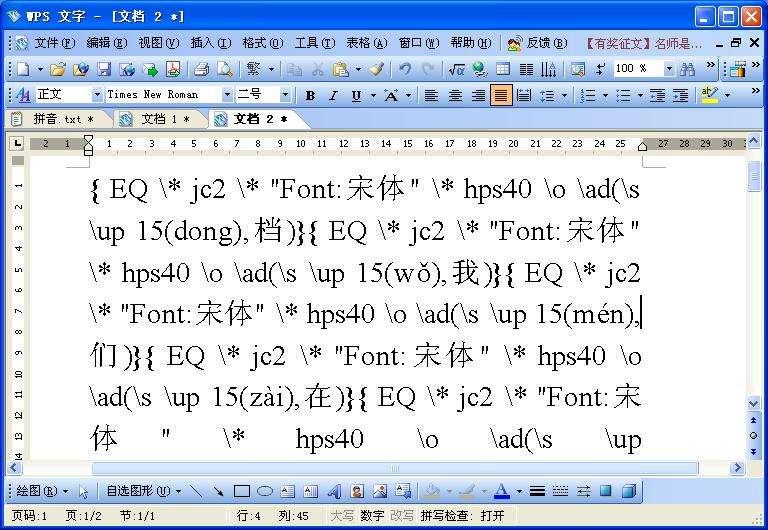The image size is (768, 530).
Task: Open the 插入 (Insert) menu
Action: click(211, 43)
